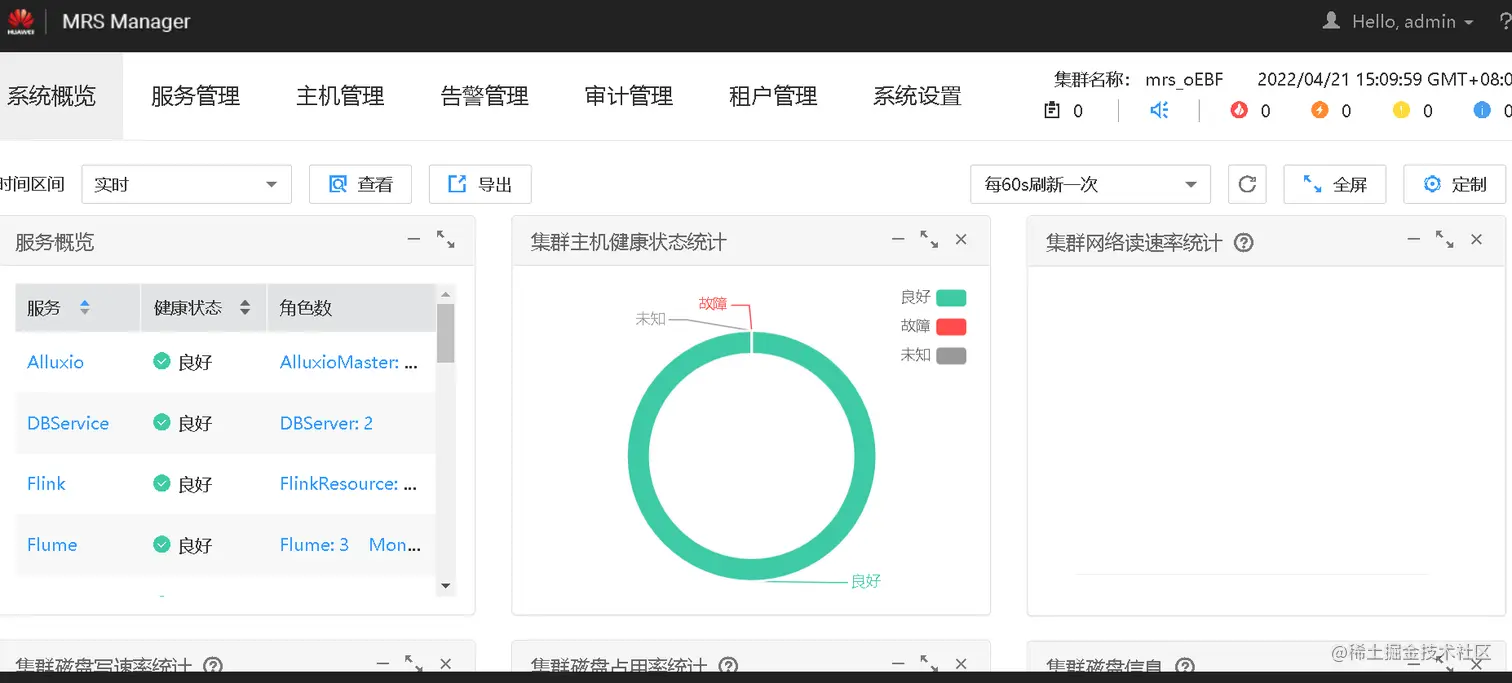Click the service table scrollbar thumb
Image resolution: width=1512 pixels, height=683 pixels.
coord(446,332)
